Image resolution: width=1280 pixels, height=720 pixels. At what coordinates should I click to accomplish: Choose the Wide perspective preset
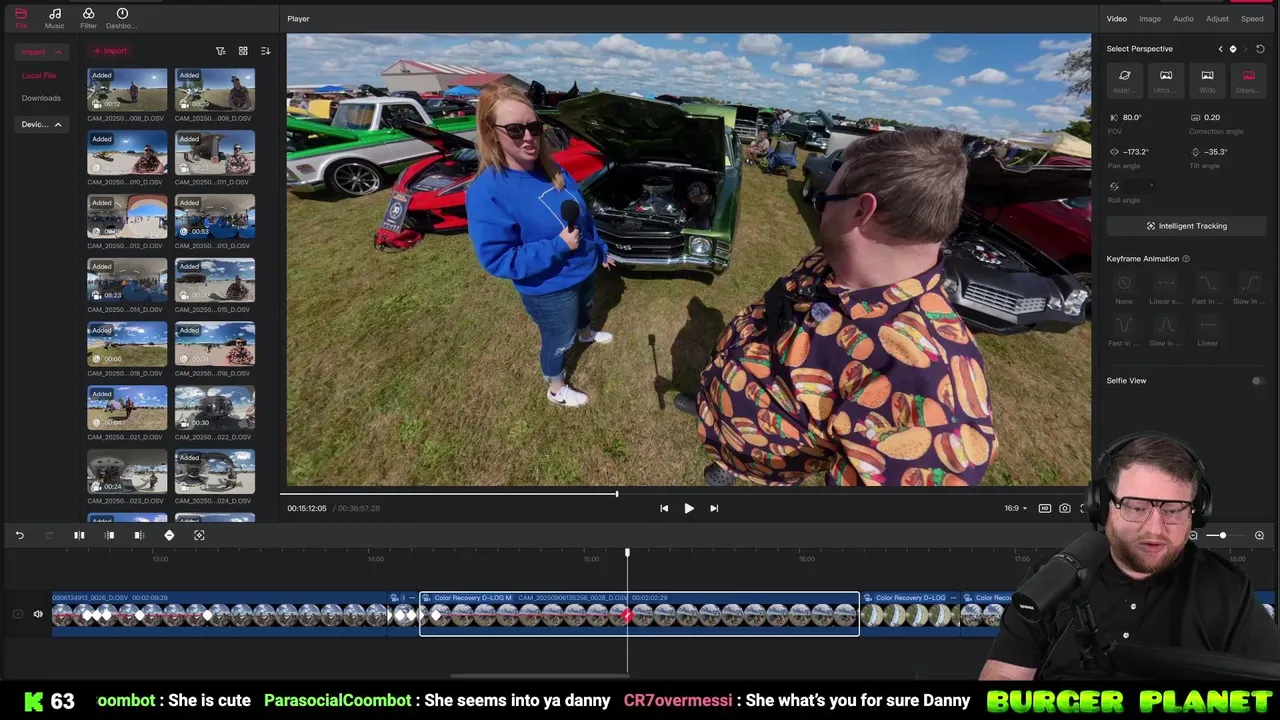coord(1207,80)
